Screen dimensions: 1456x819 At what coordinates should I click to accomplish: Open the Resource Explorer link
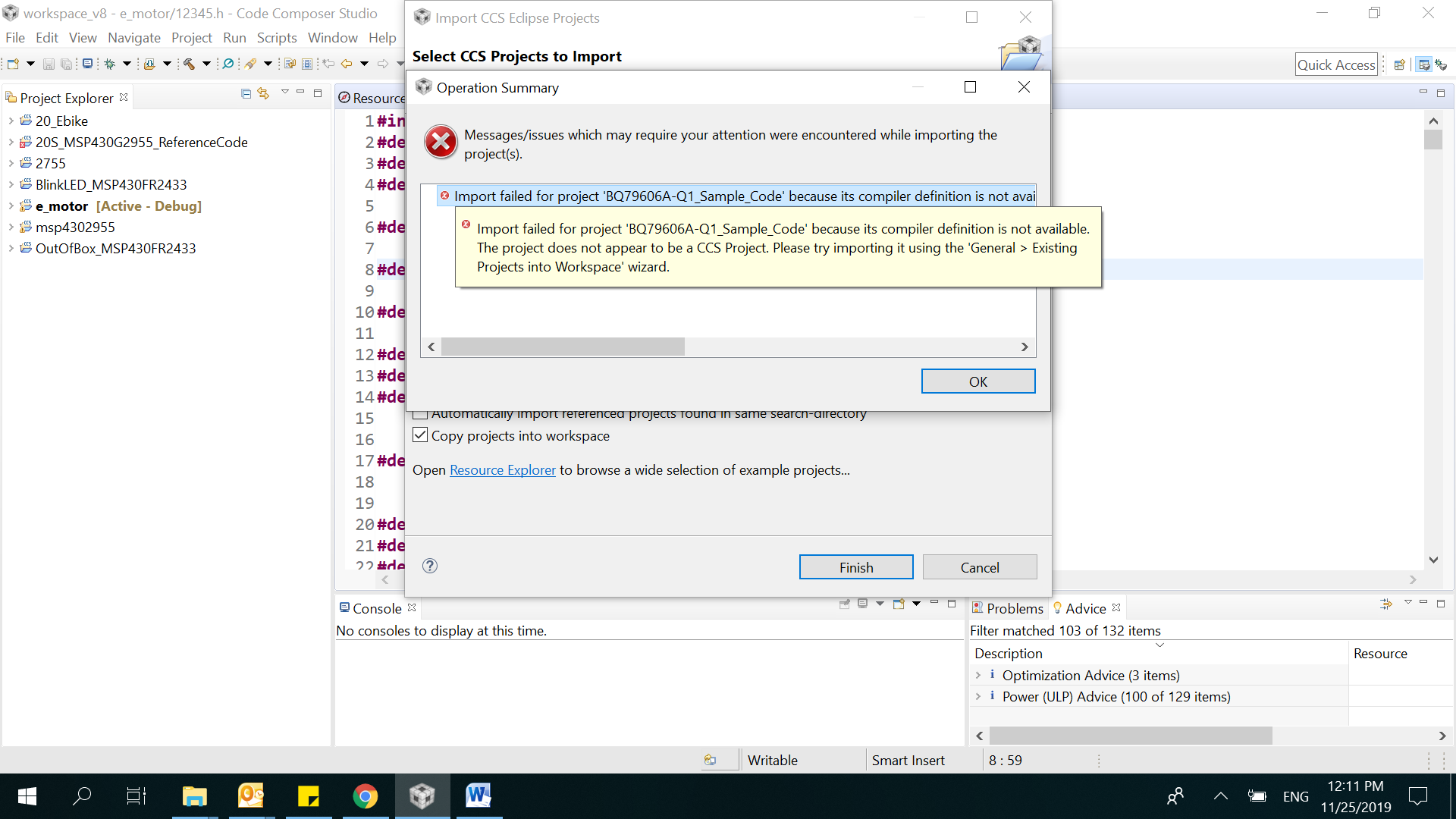point(503,470)
